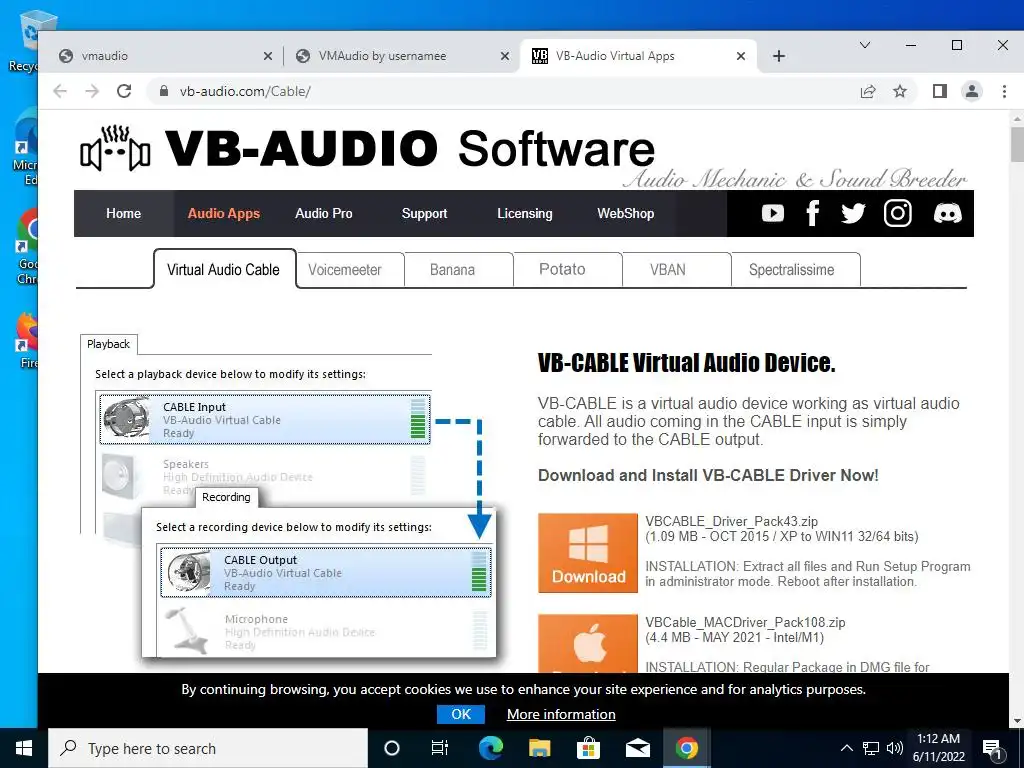The width and height of the screenshot is (1024, 768).
Task: Open the Audio Apps menu item
Action: [x=223, y=214]
